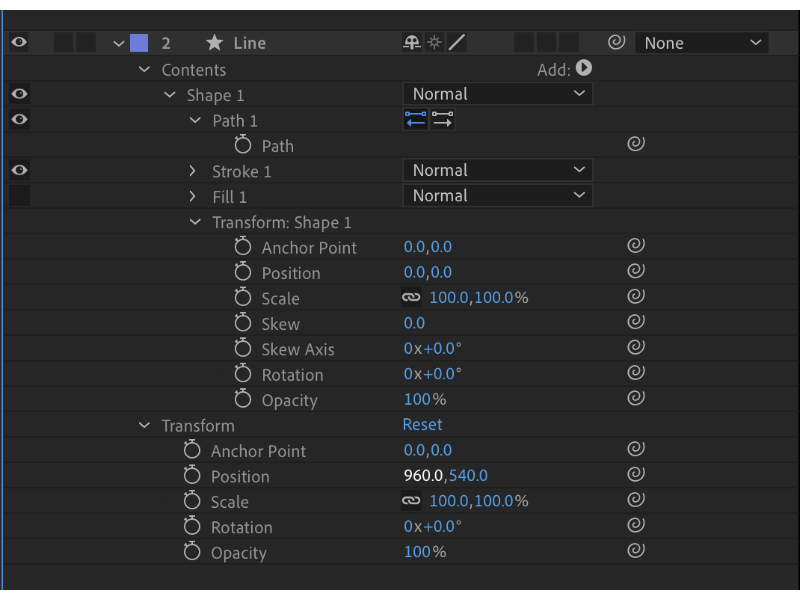Toggle layer Anchor Point stopwatch
800x600 pixels.
point(192,450)
